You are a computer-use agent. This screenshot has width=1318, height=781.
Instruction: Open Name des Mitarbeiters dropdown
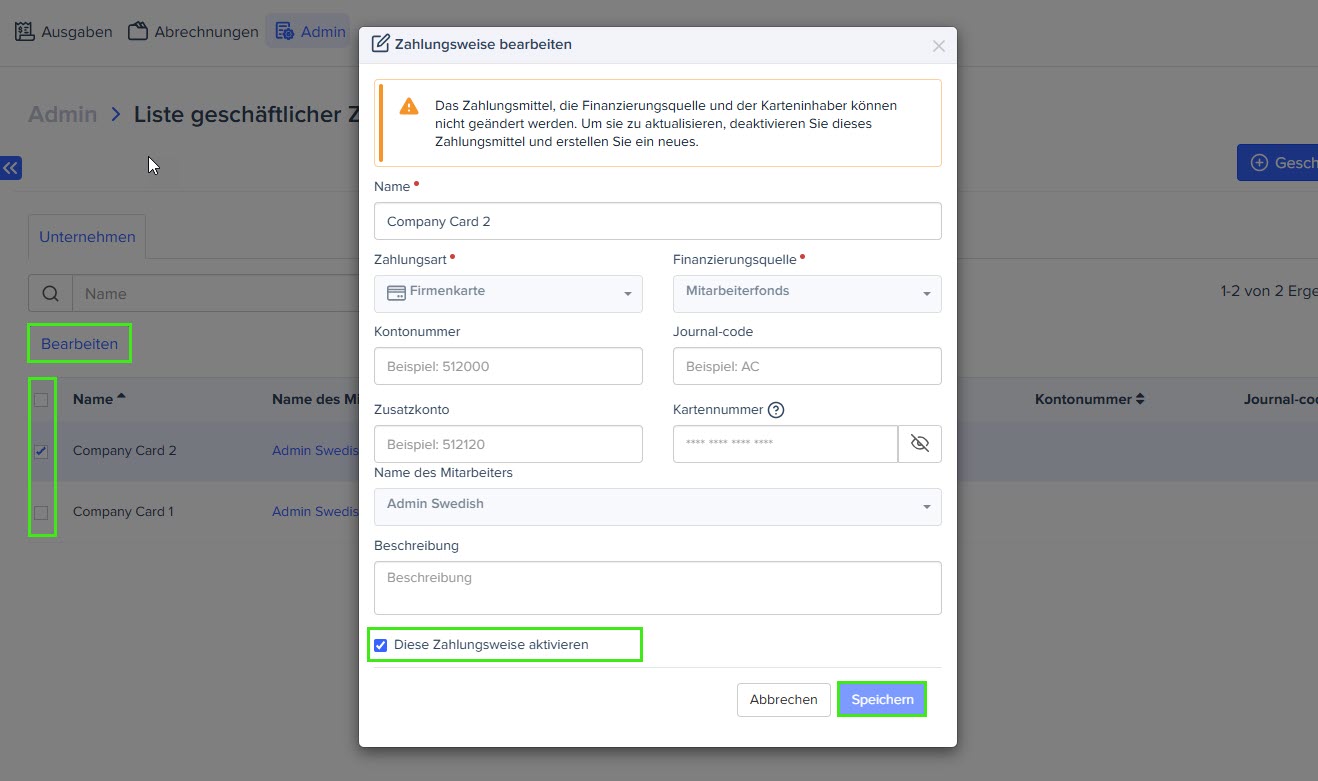[x=657, y=506]
